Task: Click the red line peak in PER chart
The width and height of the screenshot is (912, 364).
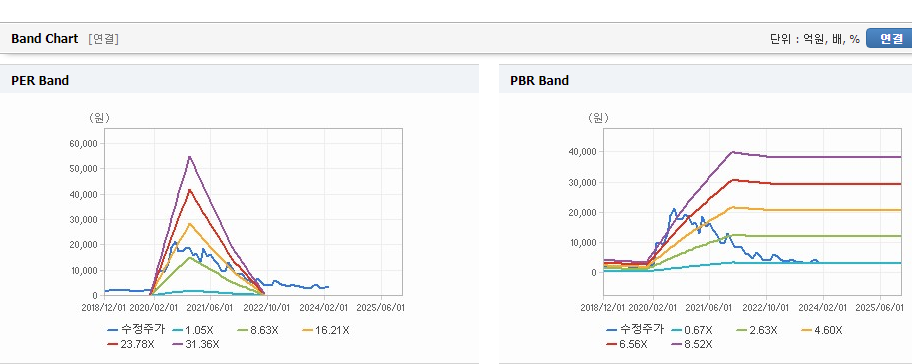Action: [x=190, y=190]
